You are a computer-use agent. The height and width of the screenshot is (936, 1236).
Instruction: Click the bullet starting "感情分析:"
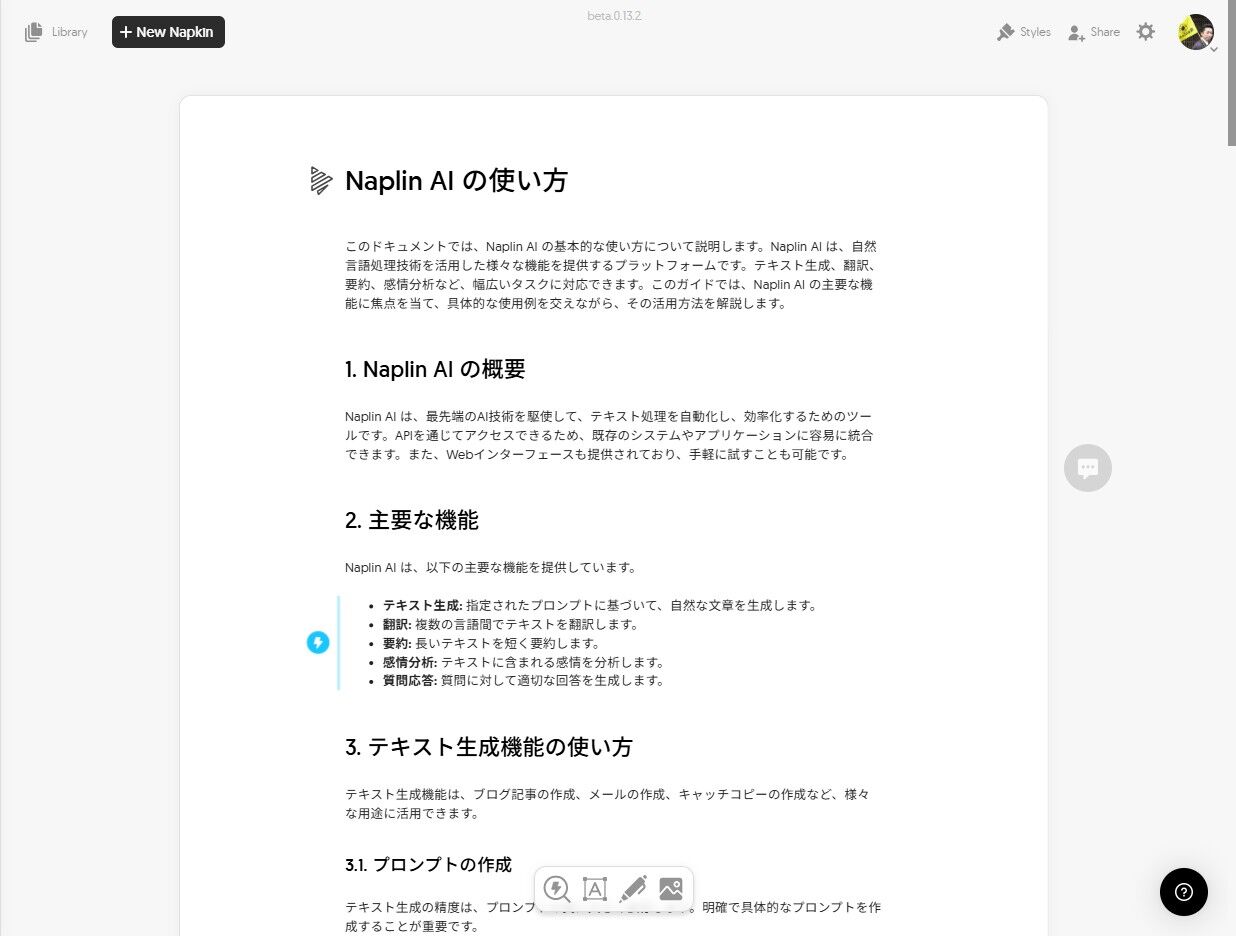coord(523,662)
